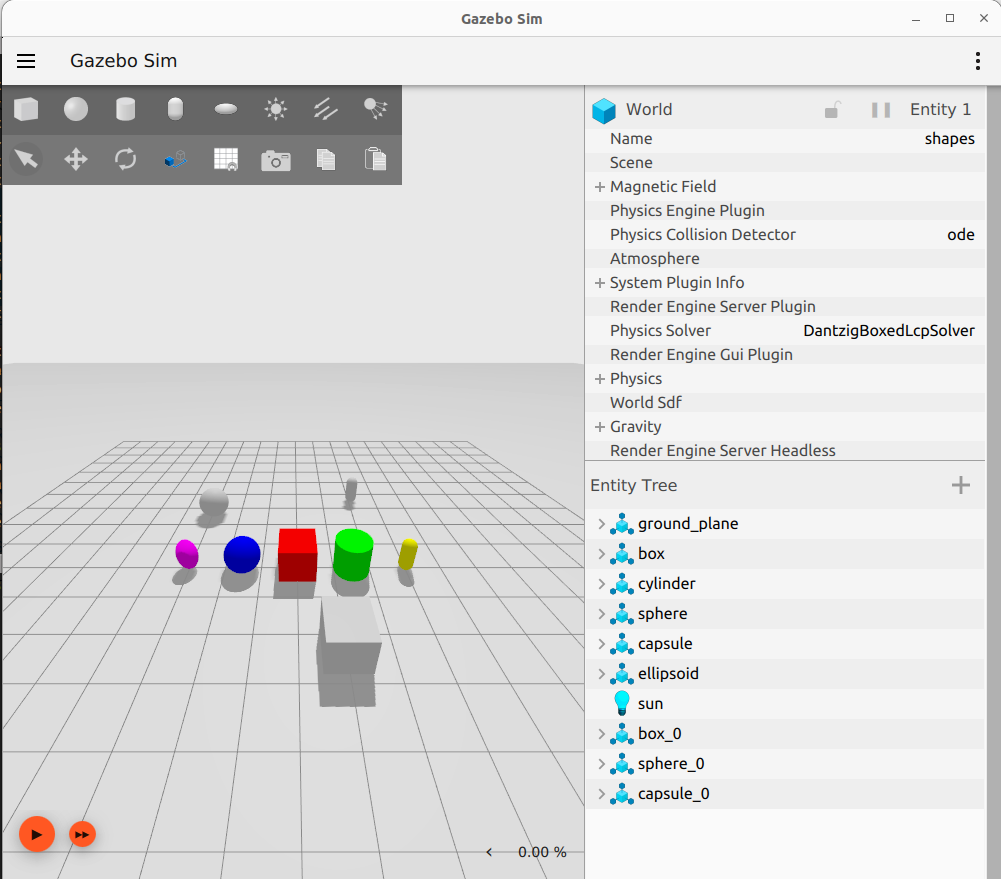
Task: Click the shapes name value
Action: [x=949, y=139]
